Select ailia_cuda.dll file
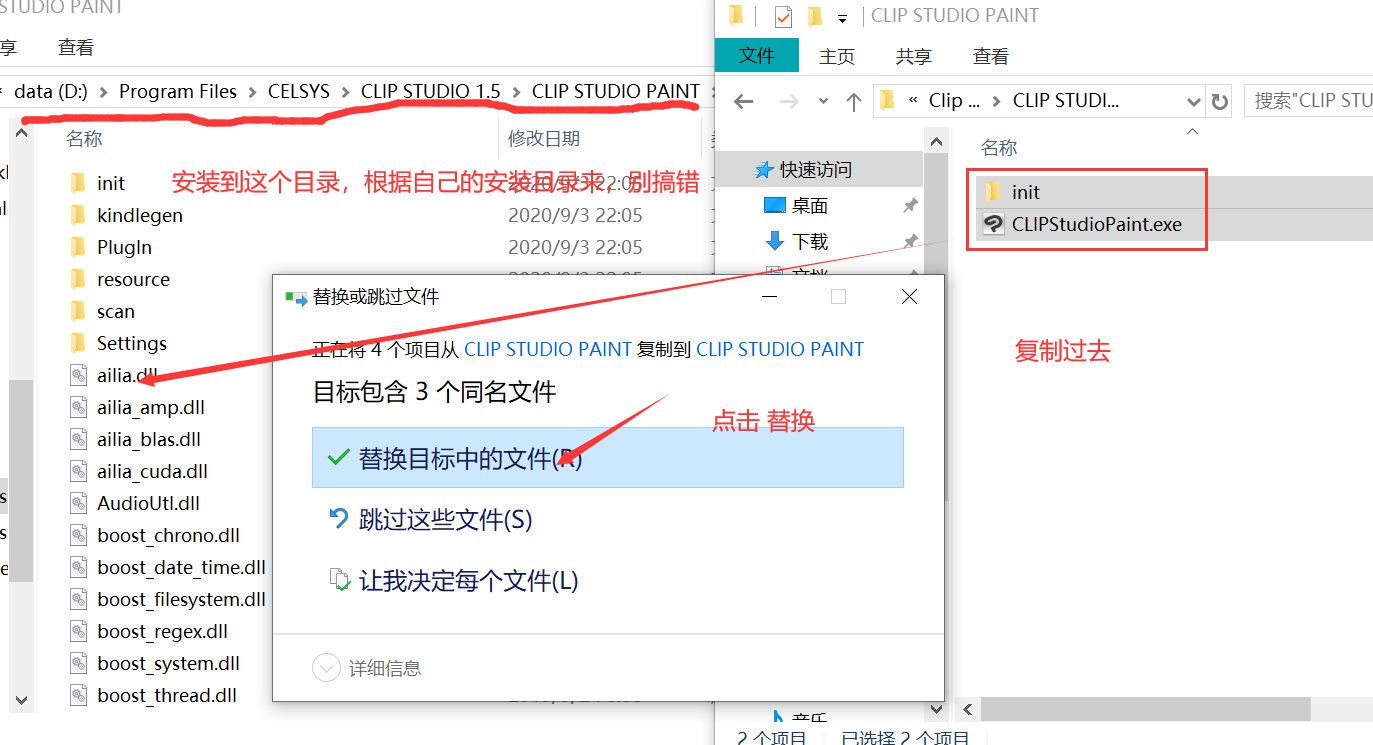1373x745 pixels. pyautogui.click(x=152, y=471)
